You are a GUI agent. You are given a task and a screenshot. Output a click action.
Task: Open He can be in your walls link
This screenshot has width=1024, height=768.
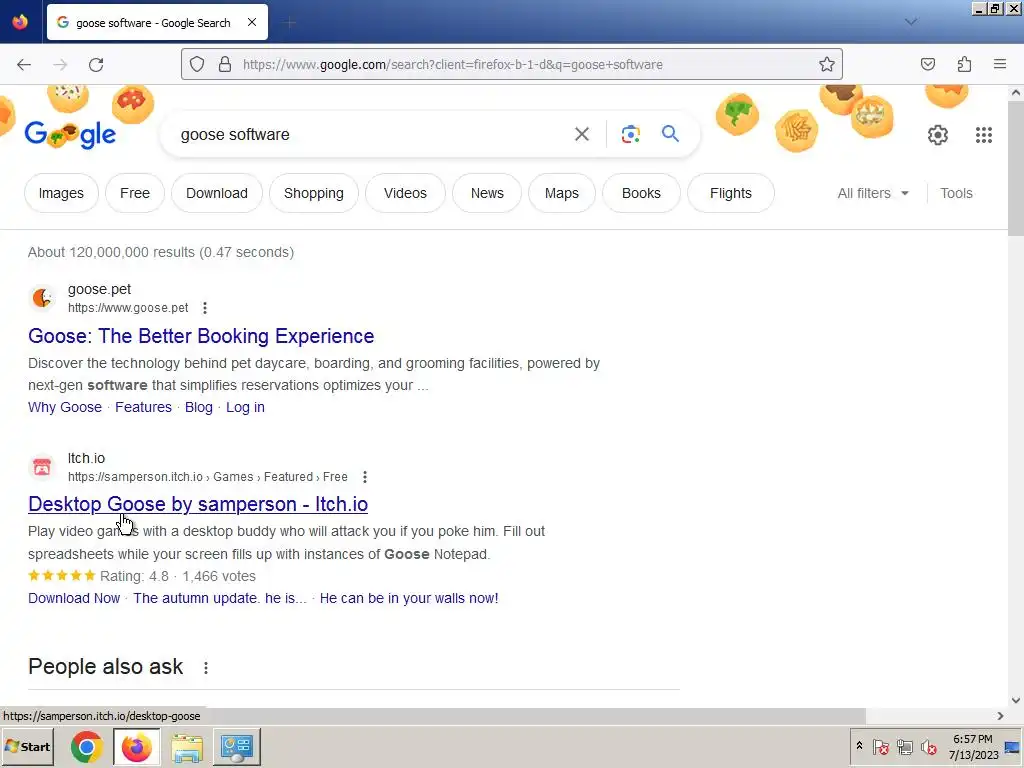pos(409,598)
